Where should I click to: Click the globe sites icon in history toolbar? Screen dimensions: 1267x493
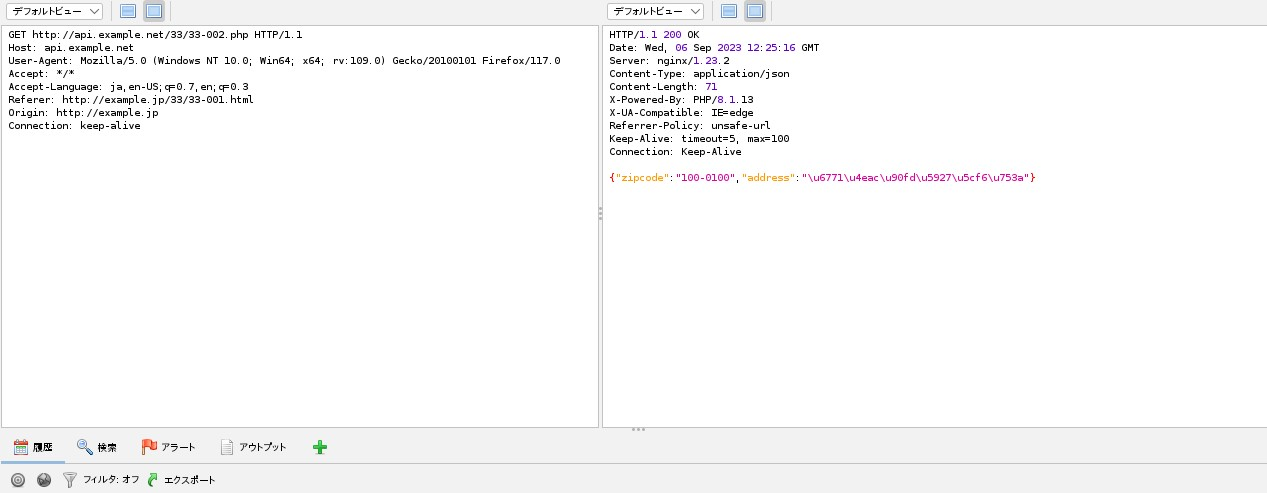pyautogui.click(x=44, y=480)
